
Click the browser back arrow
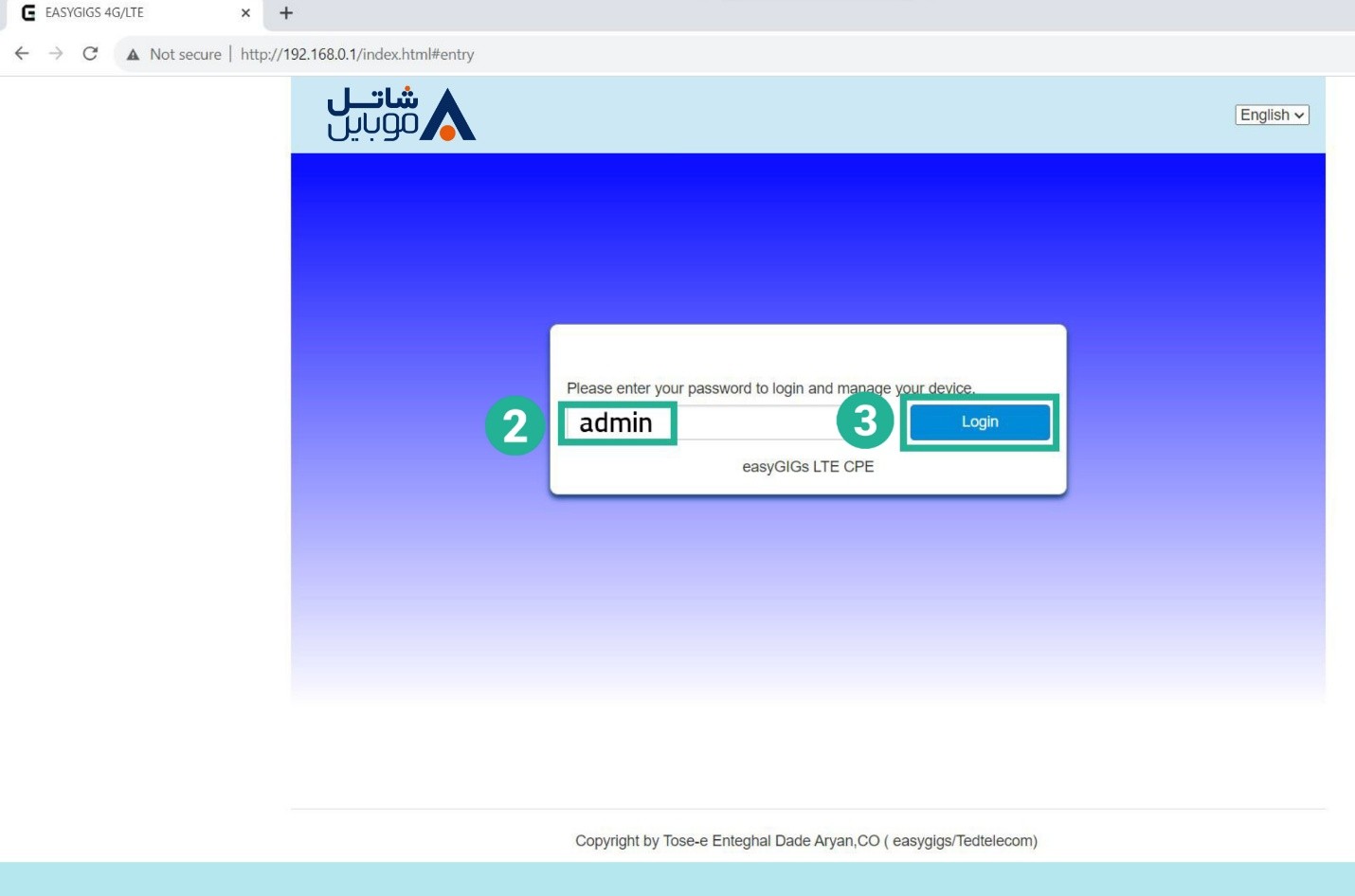tap(22, 54)
